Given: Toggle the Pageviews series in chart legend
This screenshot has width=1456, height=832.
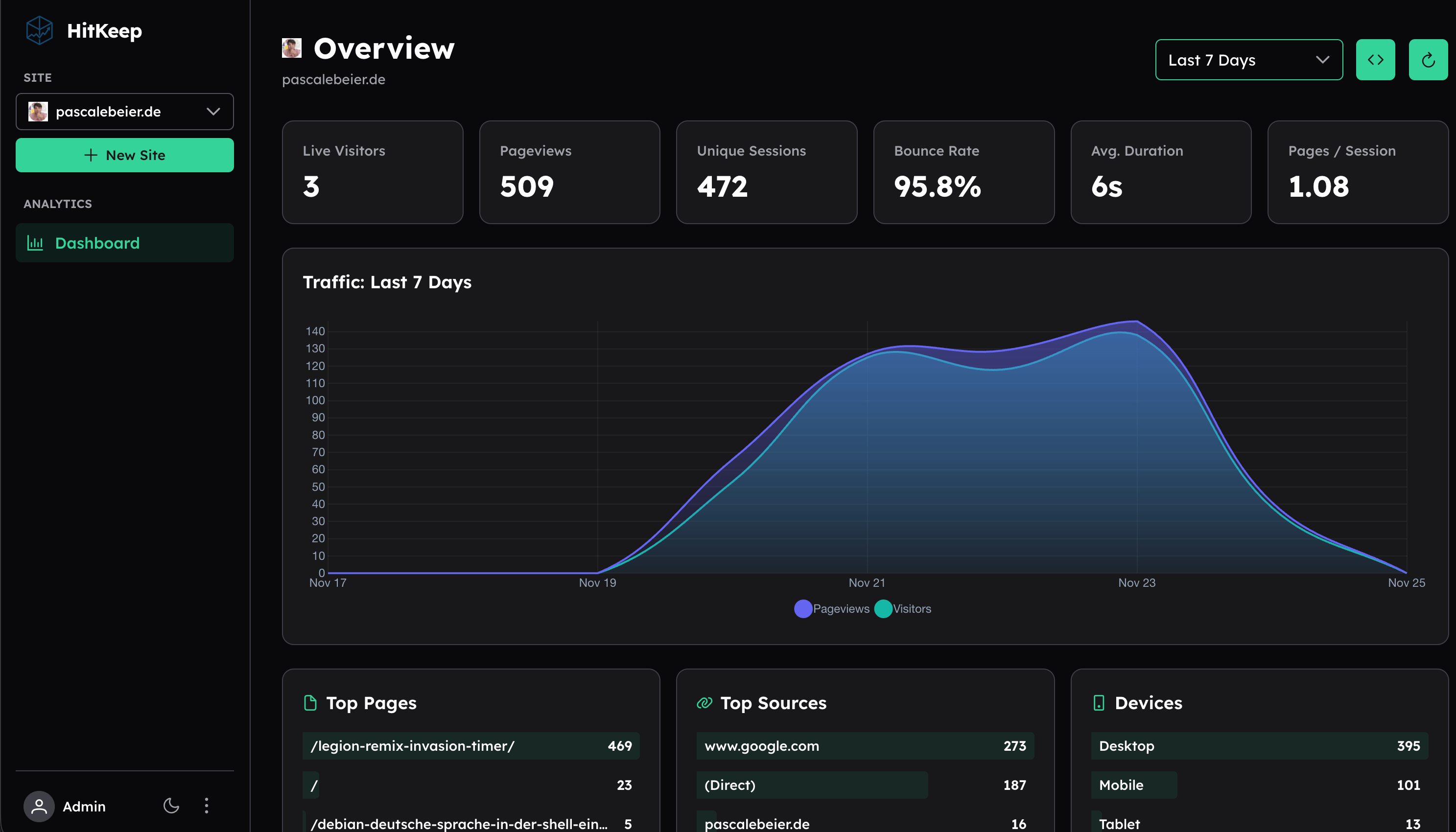Looking at the screenshot, I should [831, 608].
